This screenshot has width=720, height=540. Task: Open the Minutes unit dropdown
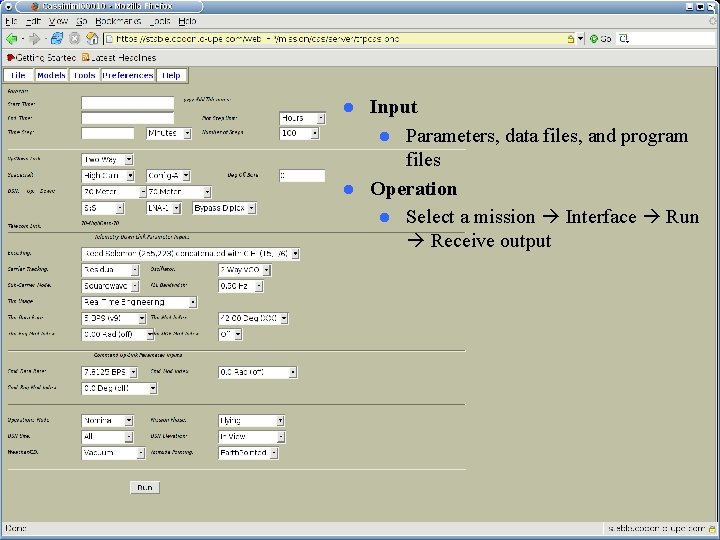point(169,133)
